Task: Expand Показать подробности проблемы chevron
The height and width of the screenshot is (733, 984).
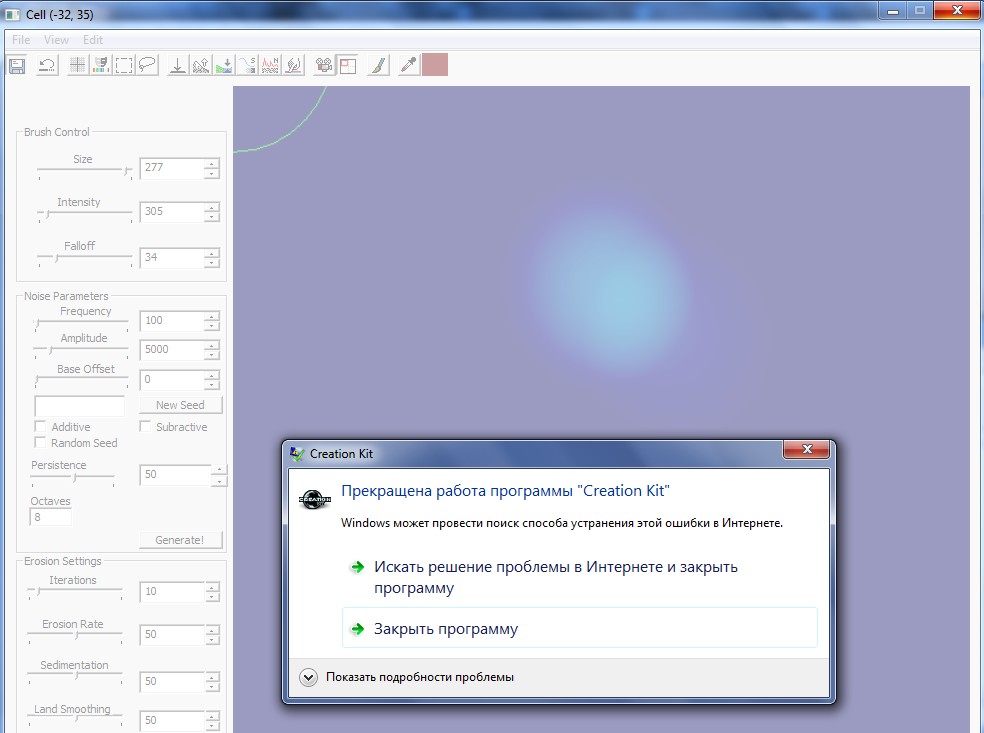Action: [x=308, y=677]
